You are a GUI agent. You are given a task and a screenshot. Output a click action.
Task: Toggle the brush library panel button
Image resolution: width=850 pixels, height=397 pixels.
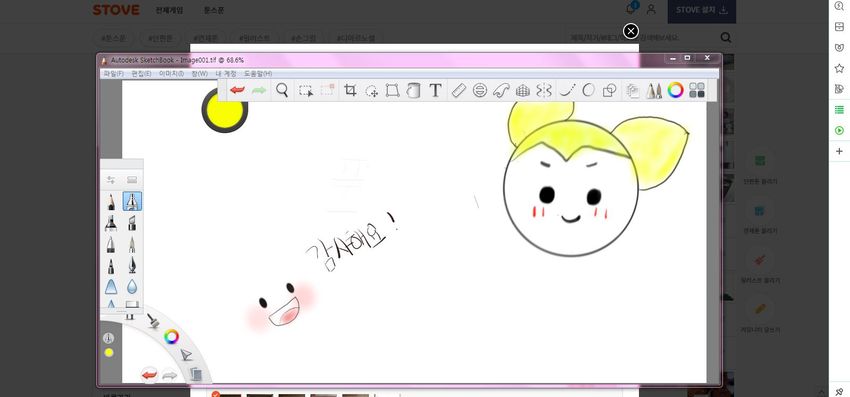point(654,90)
